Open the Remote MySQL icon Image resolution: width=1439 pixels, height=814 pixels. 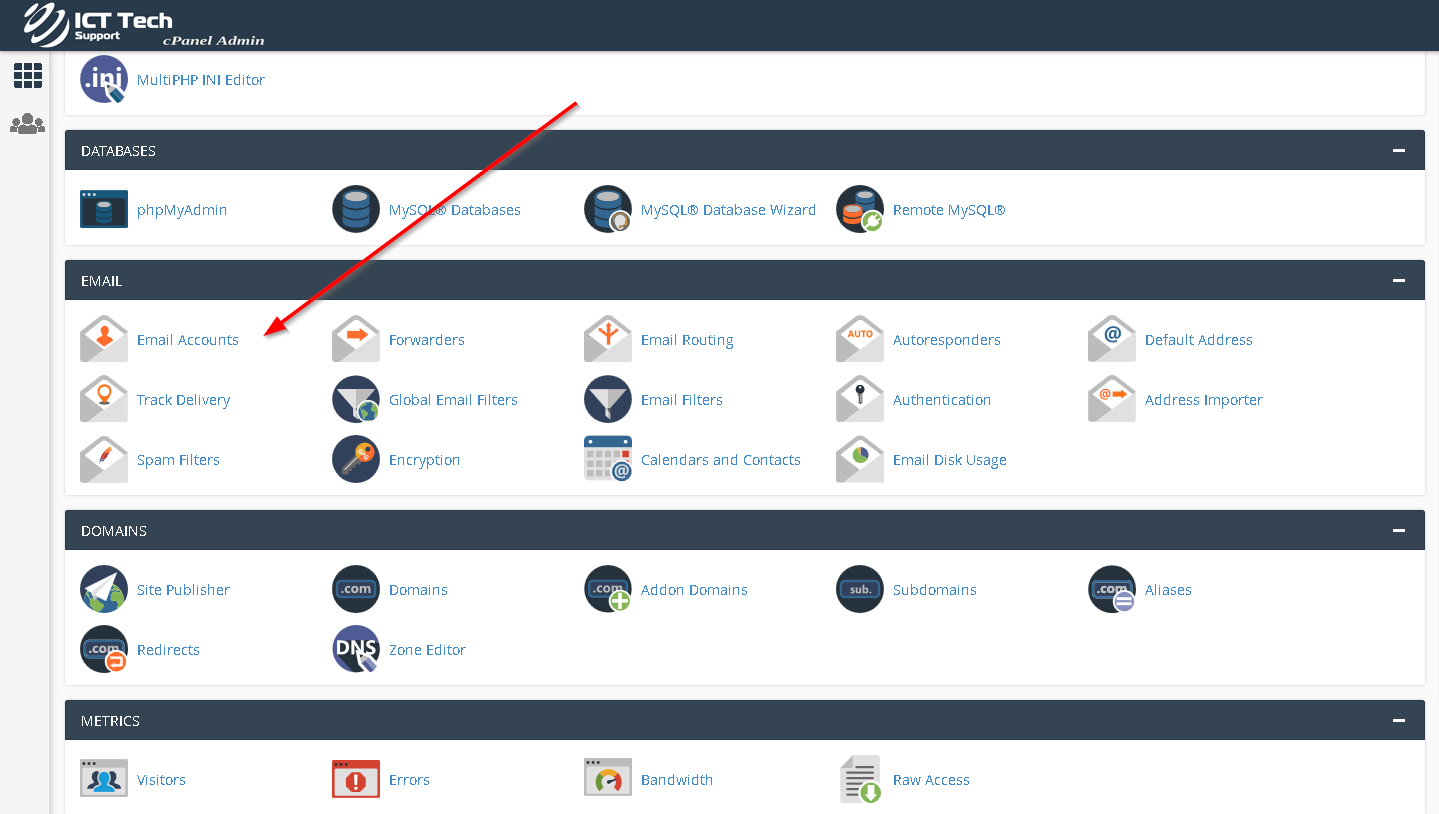coord(860,209)
